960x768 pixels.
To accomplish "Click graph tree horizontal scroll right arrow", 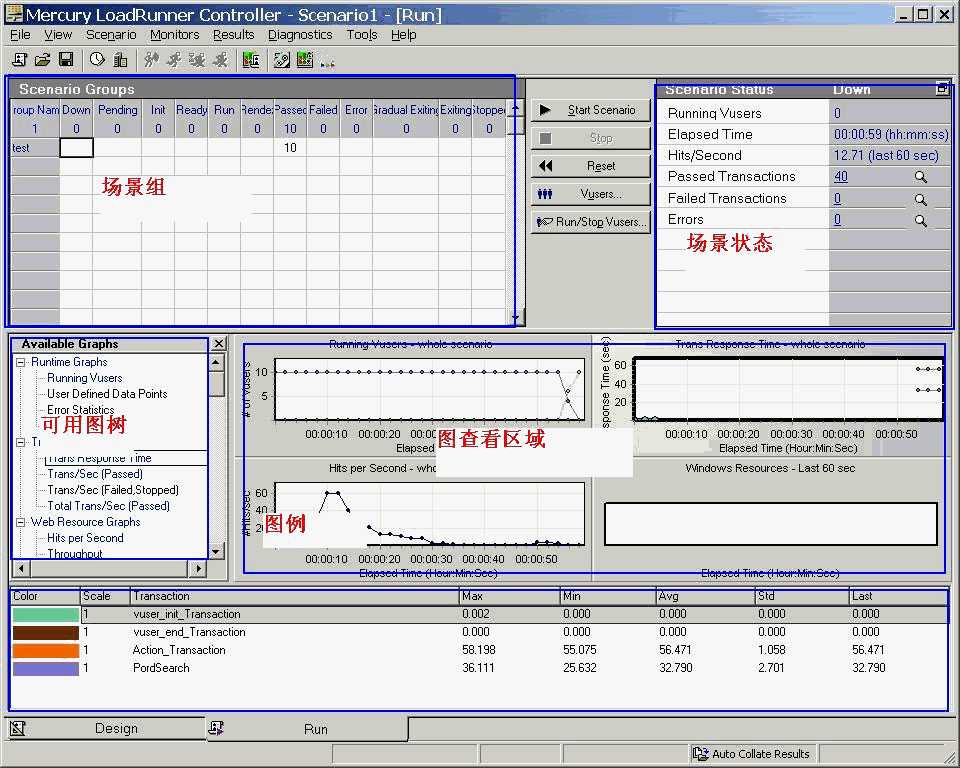I will coord(198,568).
